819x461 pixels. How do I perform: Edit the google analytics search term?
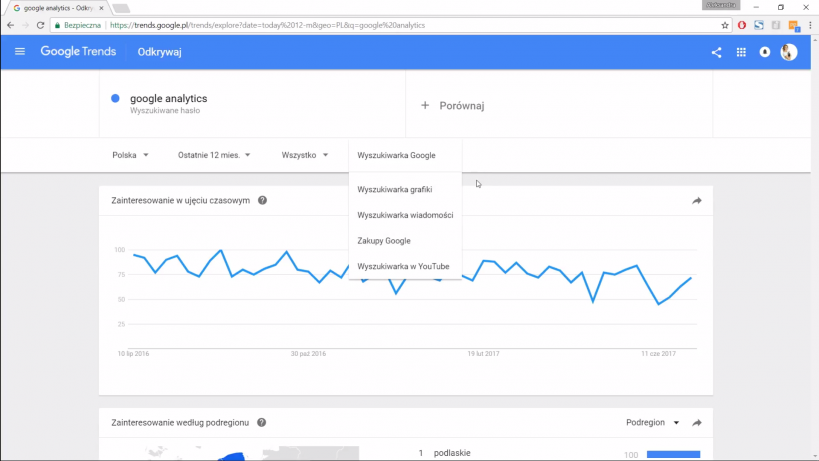pos(168,99)
